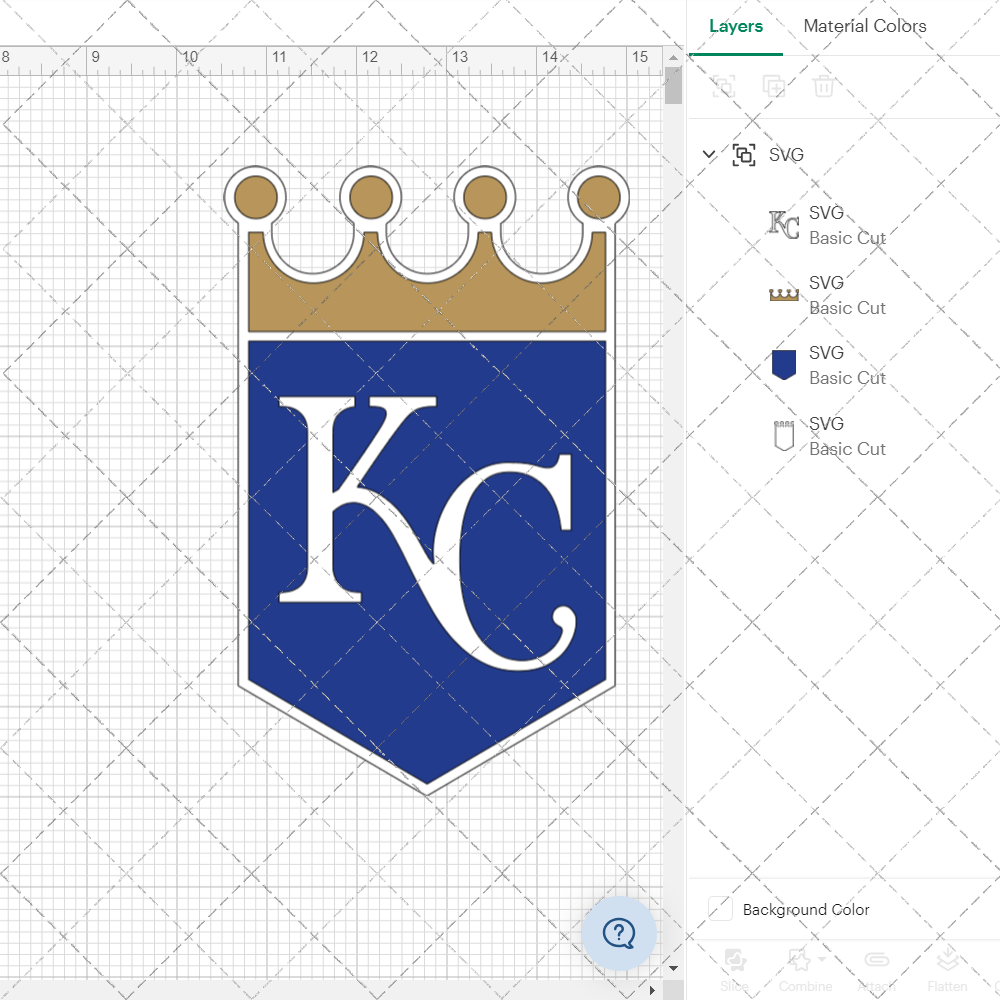Open the Combine dropdown arrow
Viewport: 1000px width, 1000px height.
(x=822, y=959)
